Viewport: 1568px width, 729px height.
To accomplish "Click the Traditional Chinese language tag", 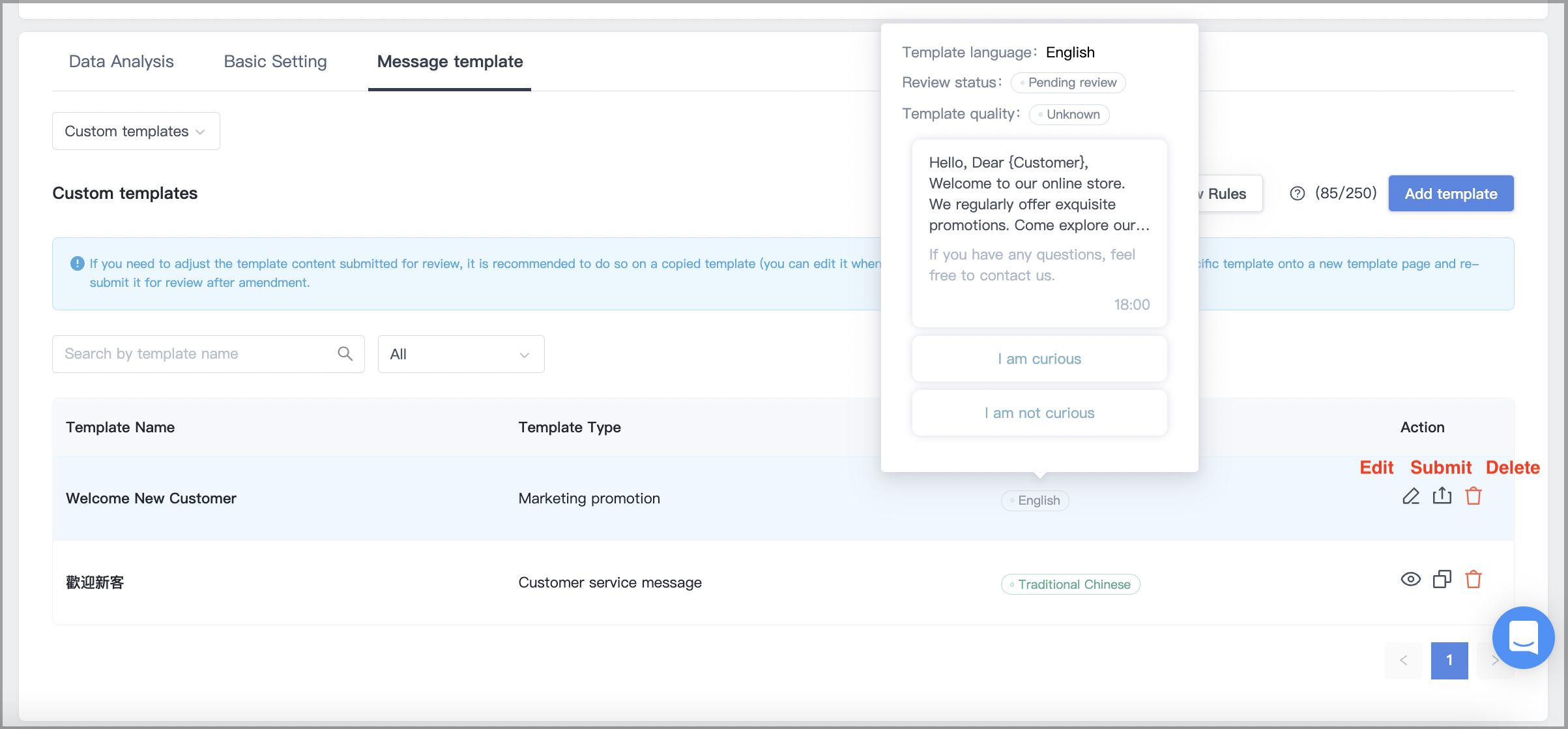I will point(1070,584).
